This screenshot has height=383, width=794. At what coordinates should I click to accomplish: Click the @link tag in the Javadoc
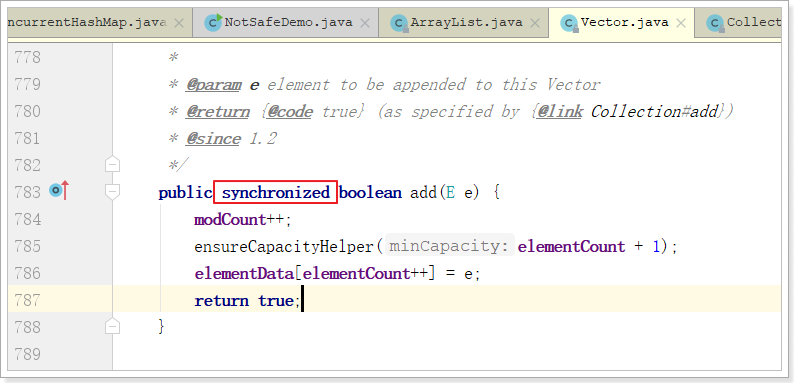click(x=559, y=111)
